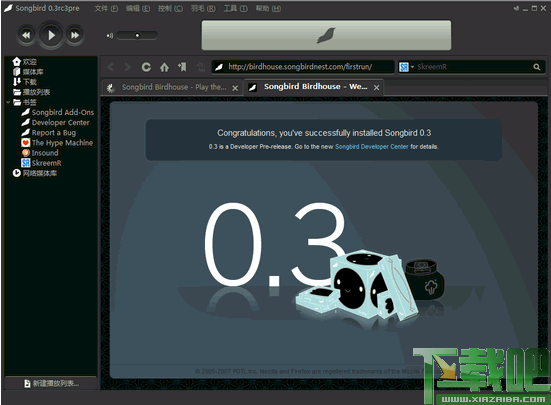
Task: Collapse the bookmarks folder in sidebar
Action: click(x=8, y=102)
